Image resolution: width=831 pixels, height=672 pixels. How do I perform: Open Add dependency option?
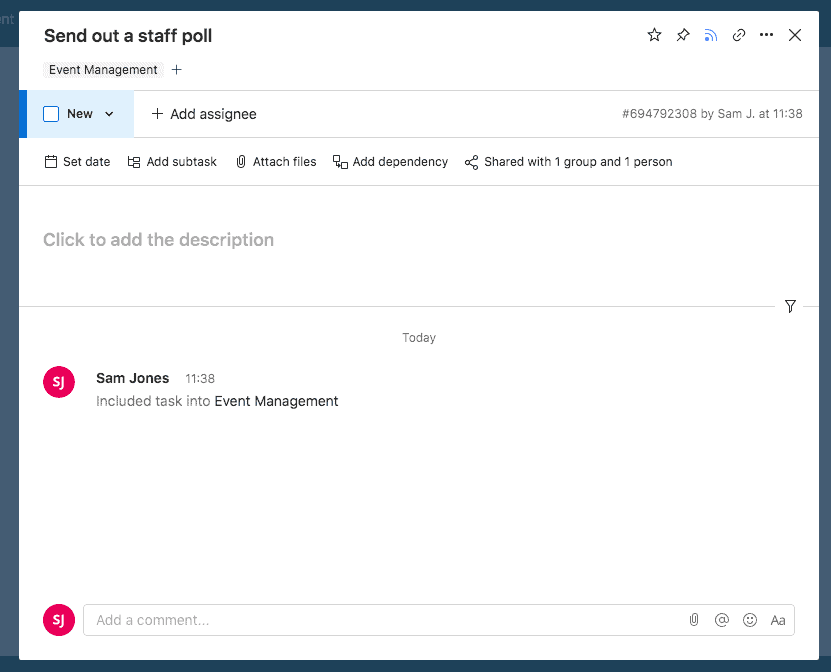(390, 162)
